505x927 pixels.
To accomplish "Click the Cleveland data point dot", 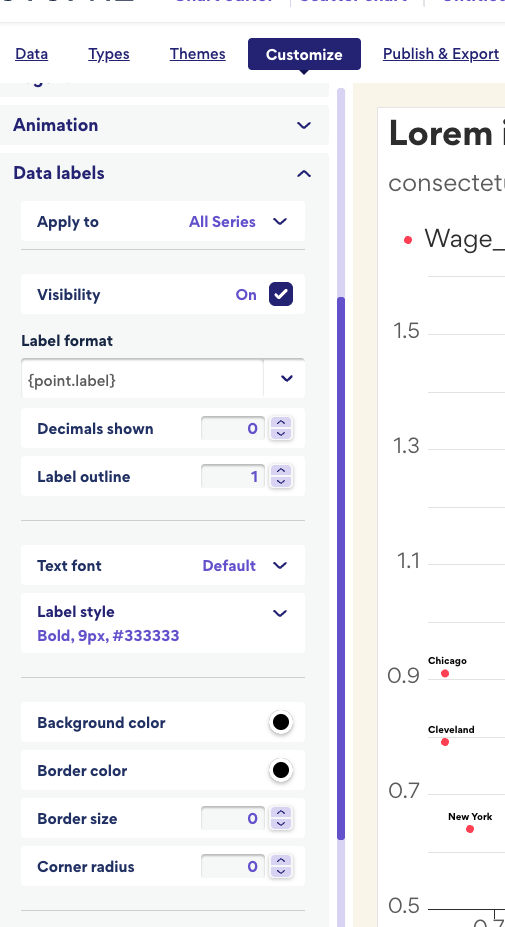I will 445,742.
